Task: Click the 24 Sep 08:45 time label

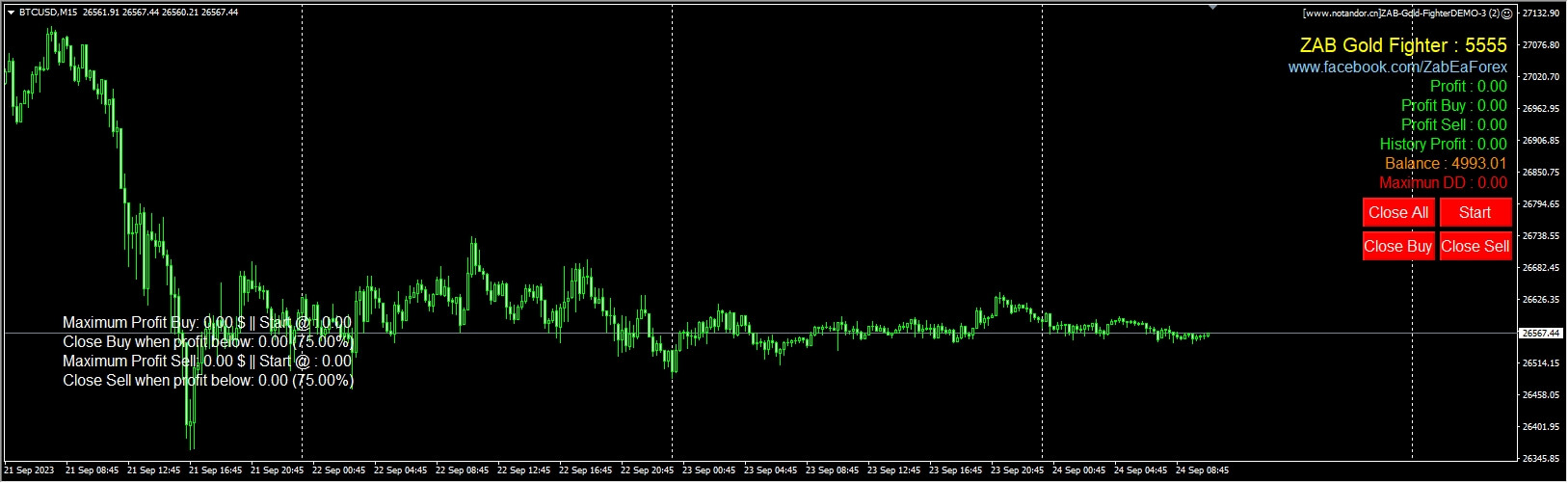Action: coord(1202,470)
